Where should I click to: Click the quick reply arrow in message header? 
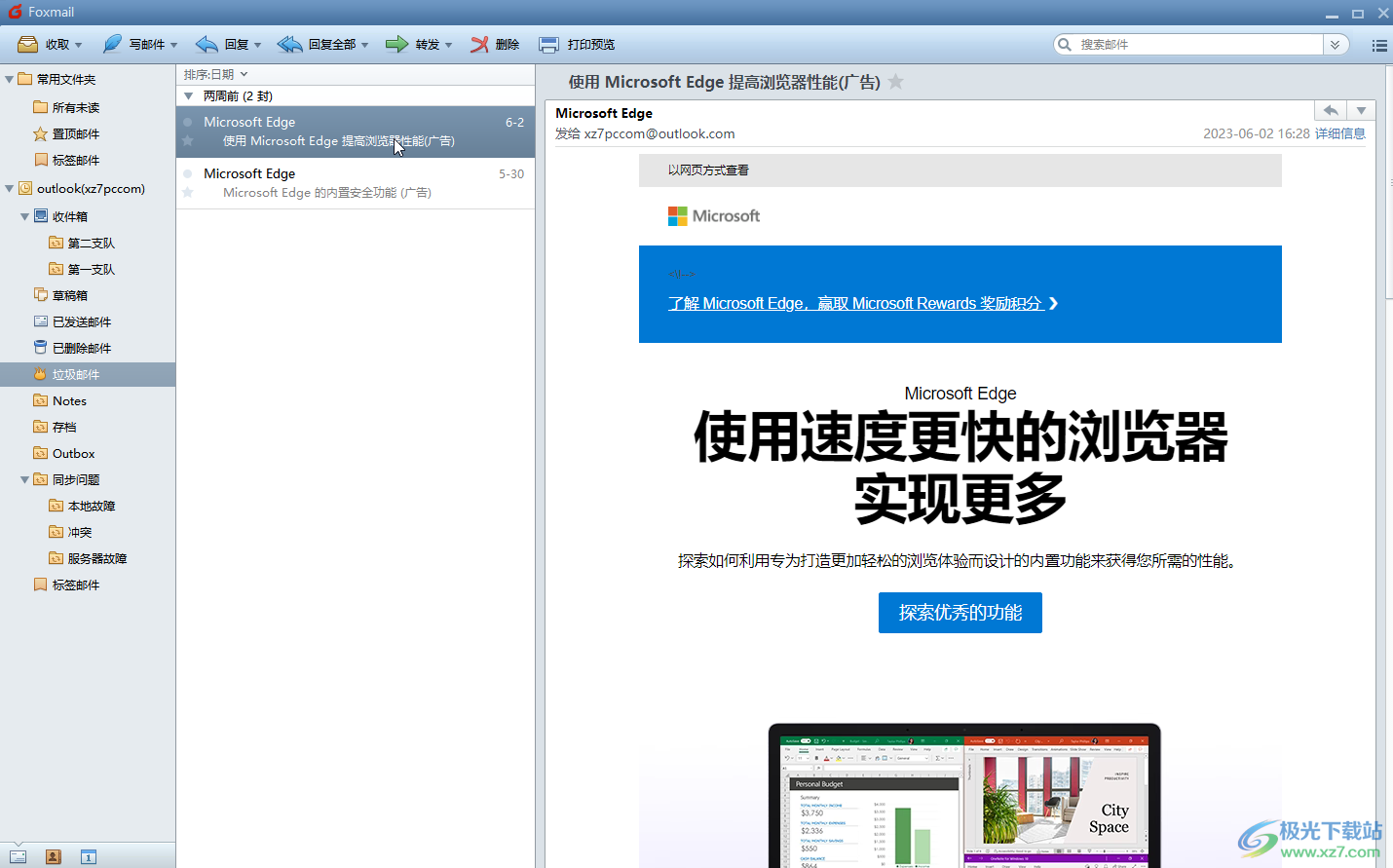1330,110
